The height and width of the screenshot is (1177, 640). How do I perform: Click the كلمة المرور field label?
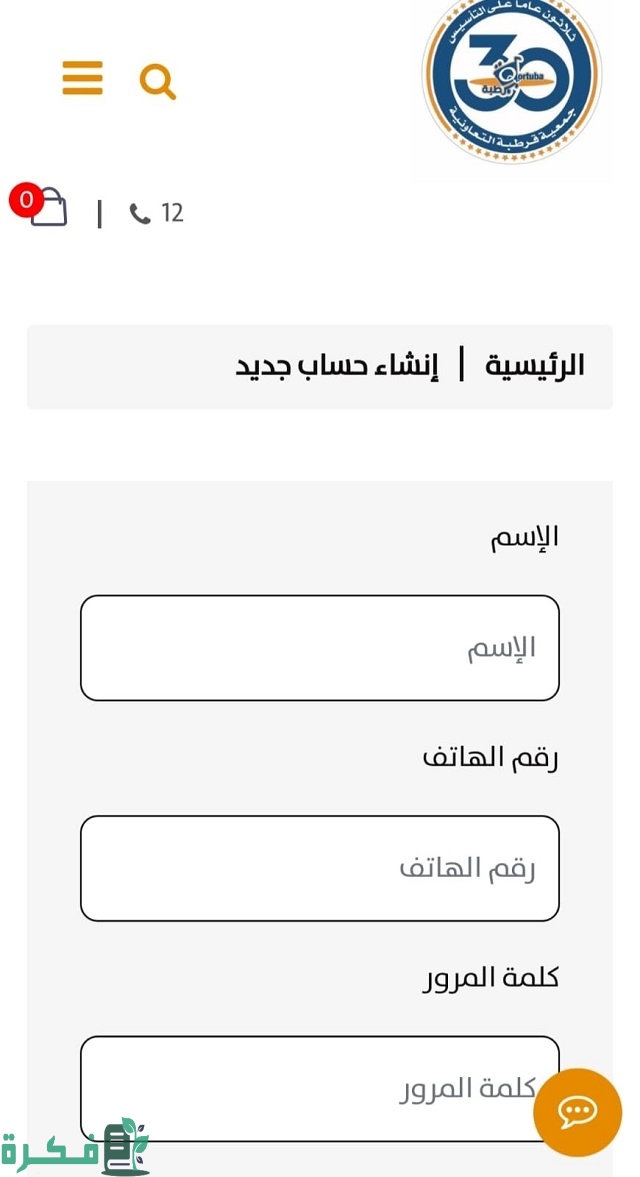tap(490, 977)
